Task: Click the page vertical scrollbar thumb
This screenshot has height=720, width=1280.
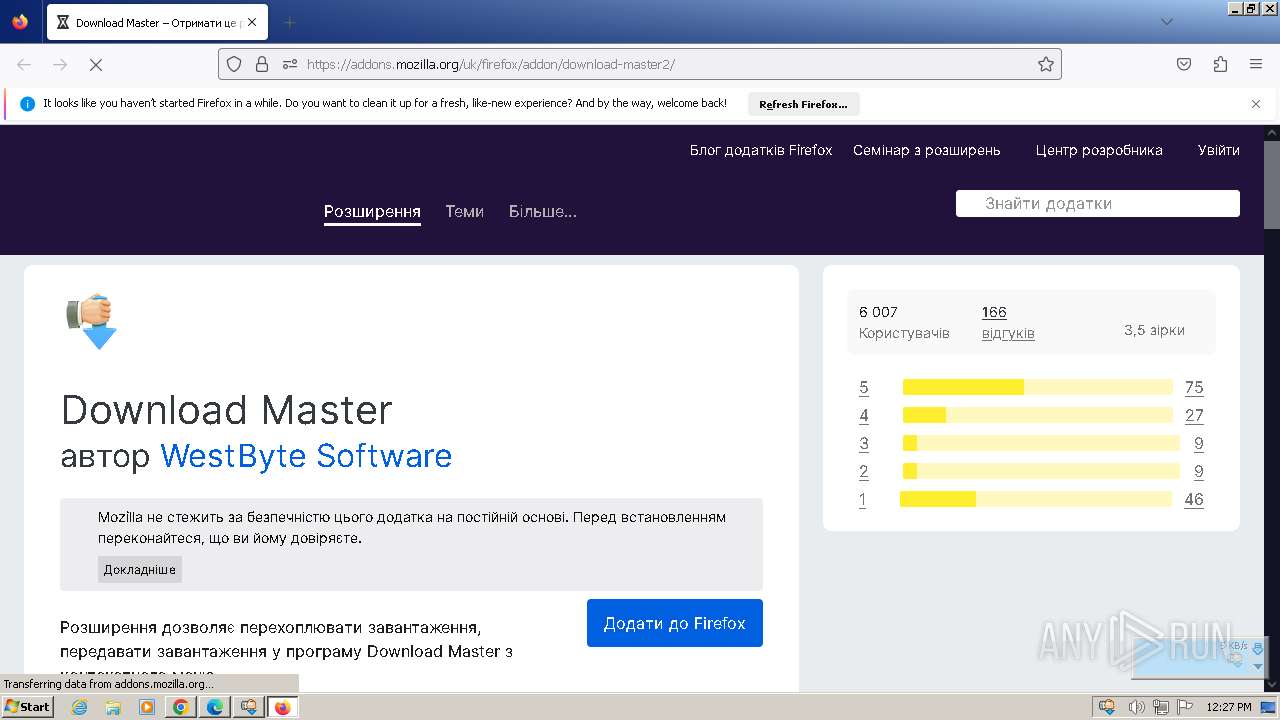Action: click(x=1271, y=185)
